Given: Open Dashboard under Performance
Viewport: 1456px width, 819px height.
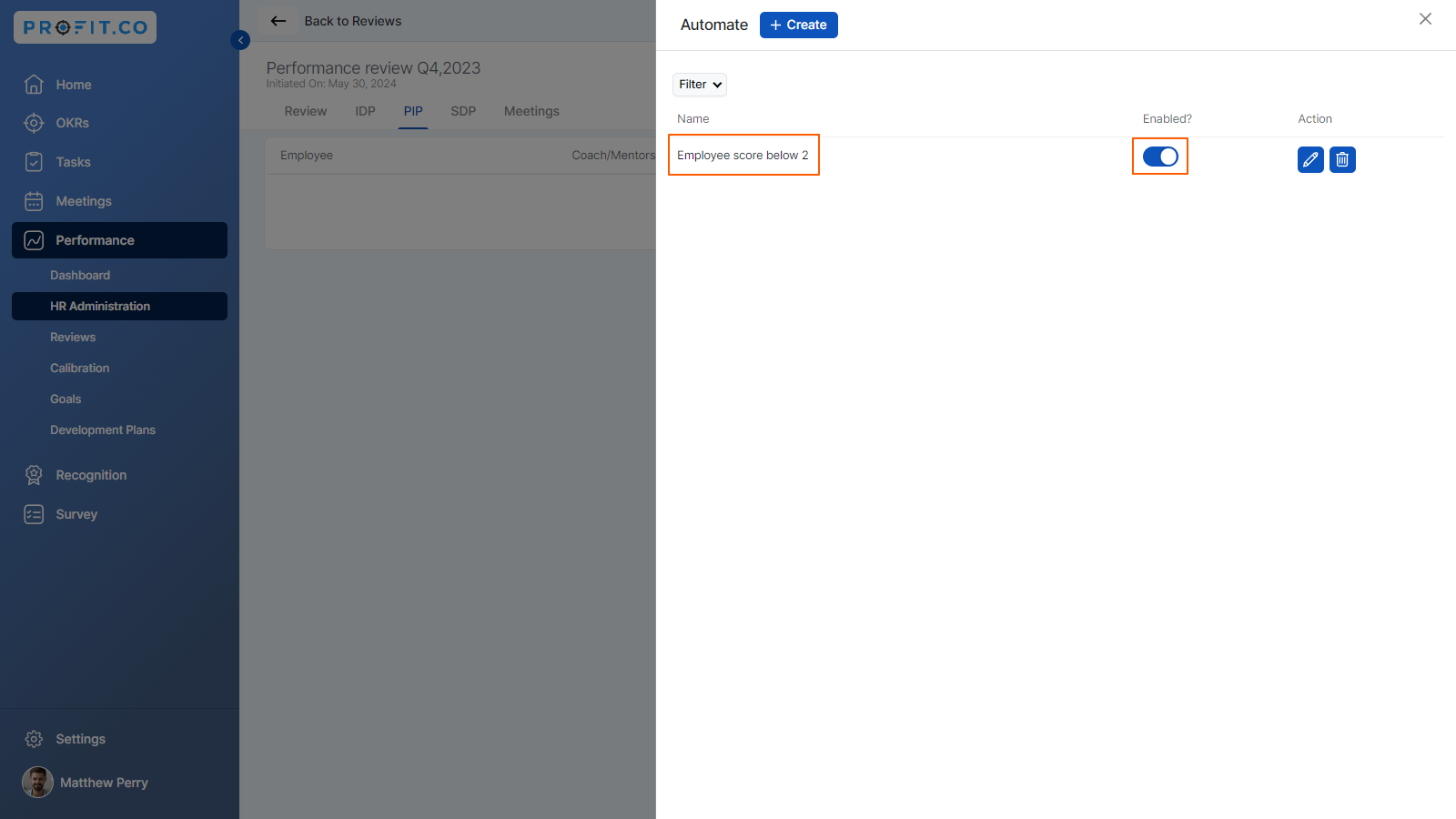Looking at the screenshot, I should (x=80, y=275).
